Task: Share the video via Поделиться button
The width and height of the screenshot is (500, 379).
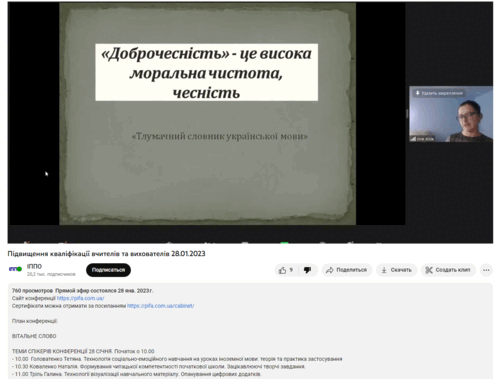Action: pyautogui.click(x=347, y=270)
